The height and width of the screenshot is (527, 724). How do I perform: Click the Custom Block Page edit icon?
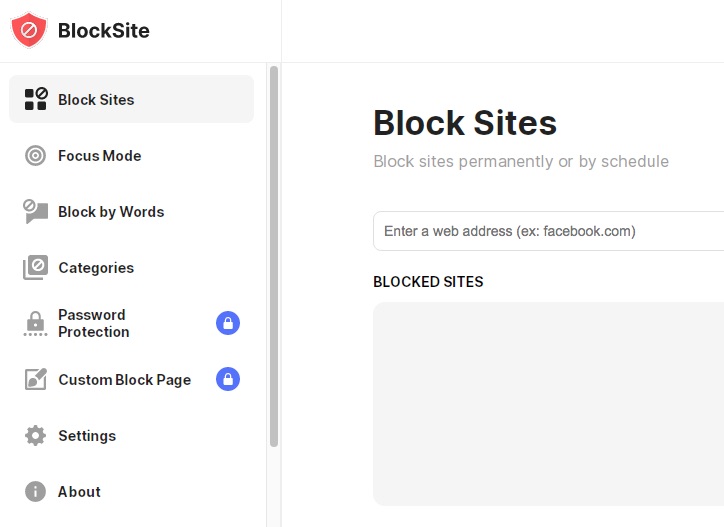(x=36, y=379)
